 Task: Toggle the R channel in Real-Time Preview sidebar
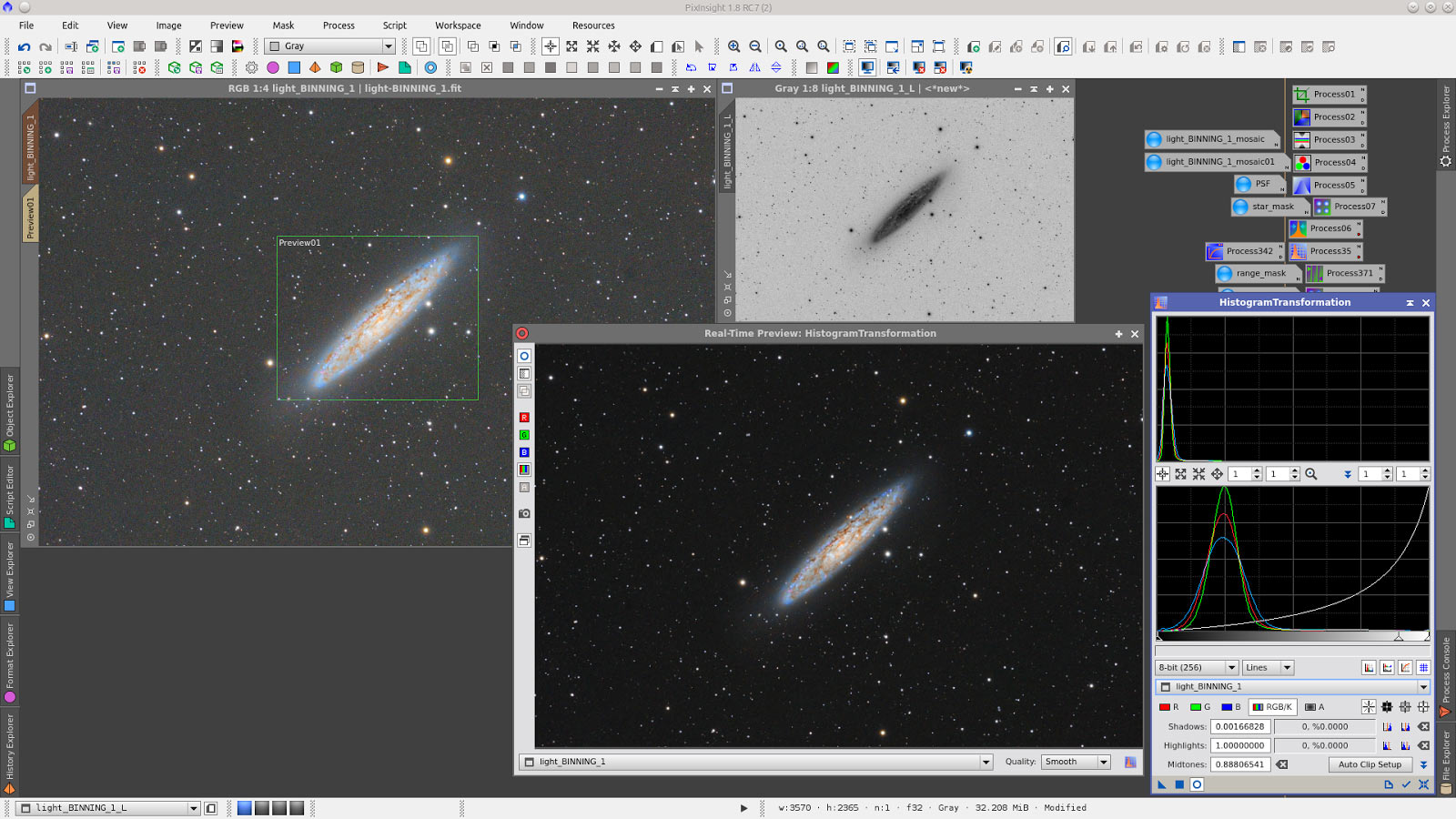coord(523,417)
